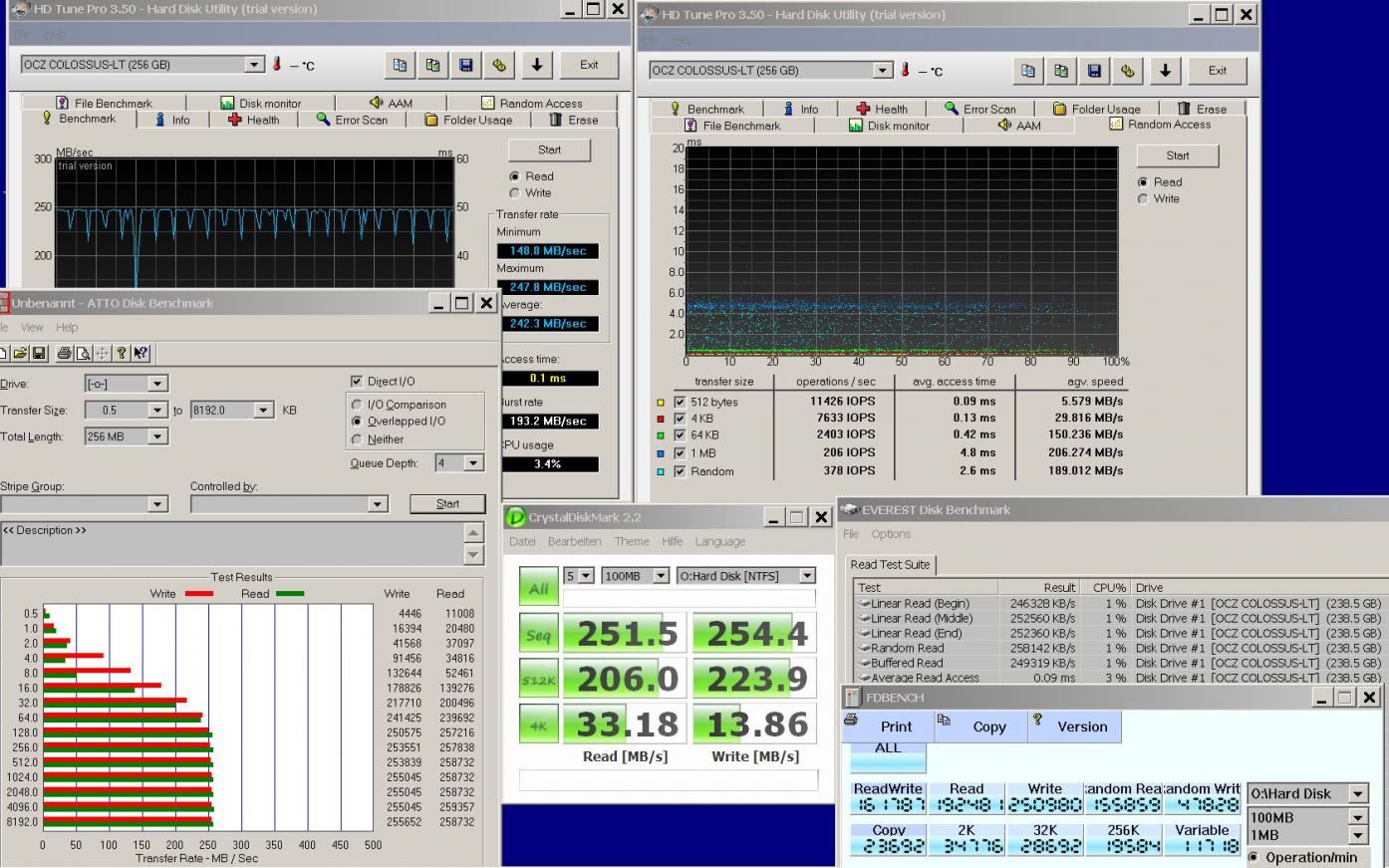This screenshot has width=1389, height=868.
Task: Toggle 4 KB checkbox in Random Access
Action: tap(680, 419)
